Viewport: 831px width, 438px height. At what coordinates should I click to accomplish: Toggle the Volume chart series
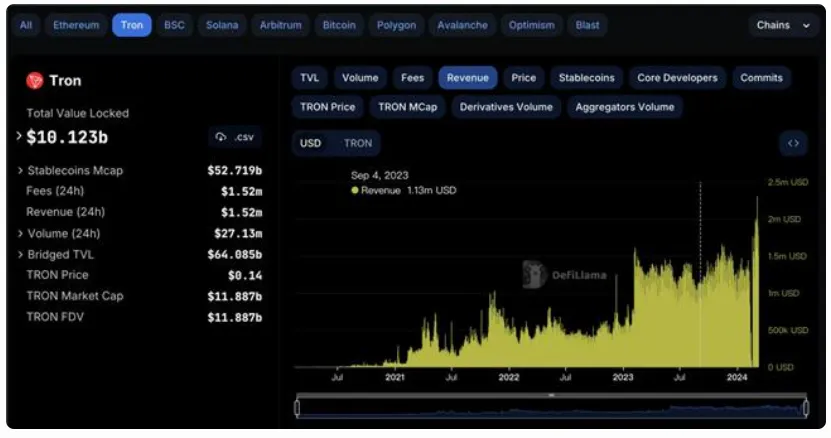pos(360,78)
